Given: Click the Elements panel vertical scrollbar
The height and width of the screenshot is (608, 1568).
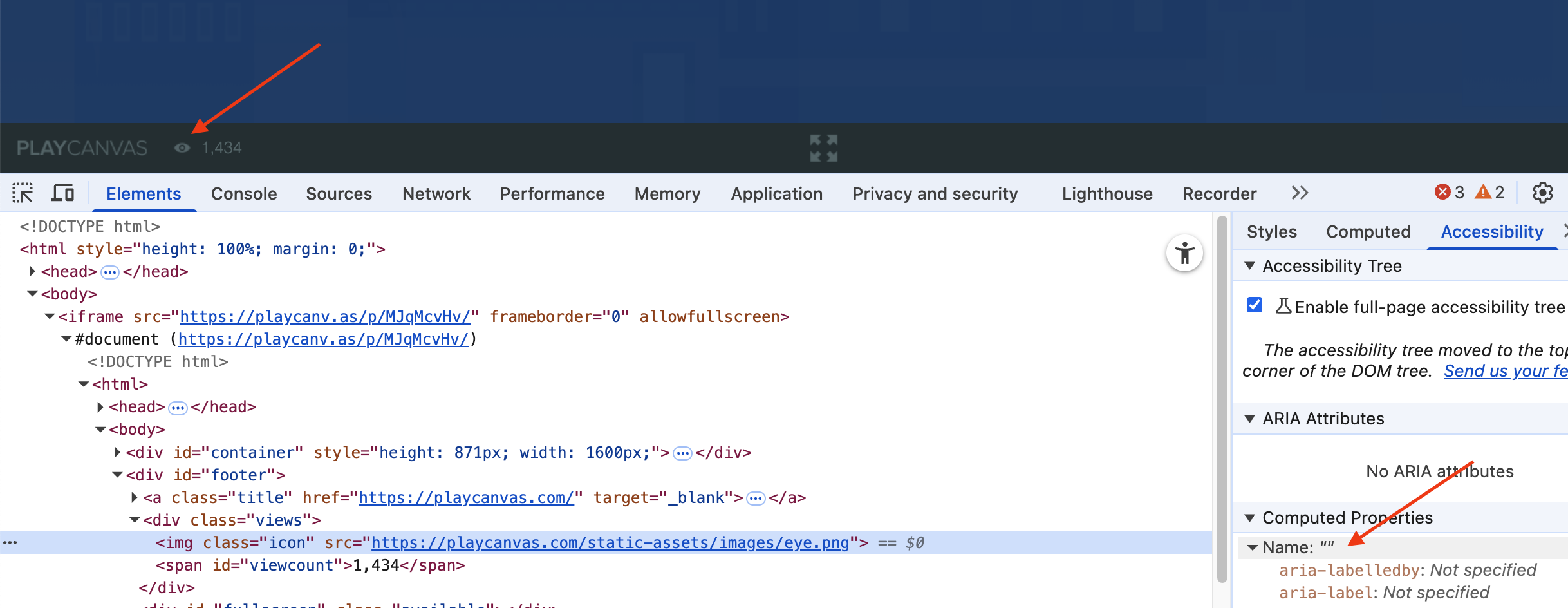Looking at the screenshot, I should click(x=1222, y=399).
